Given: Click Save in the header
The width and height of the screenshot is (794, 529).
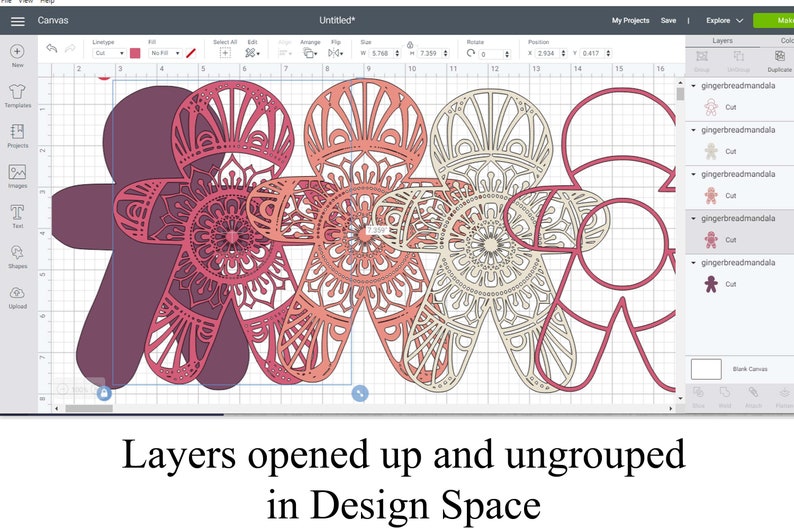Looking at the screenshot, I should tap(668, 21).
